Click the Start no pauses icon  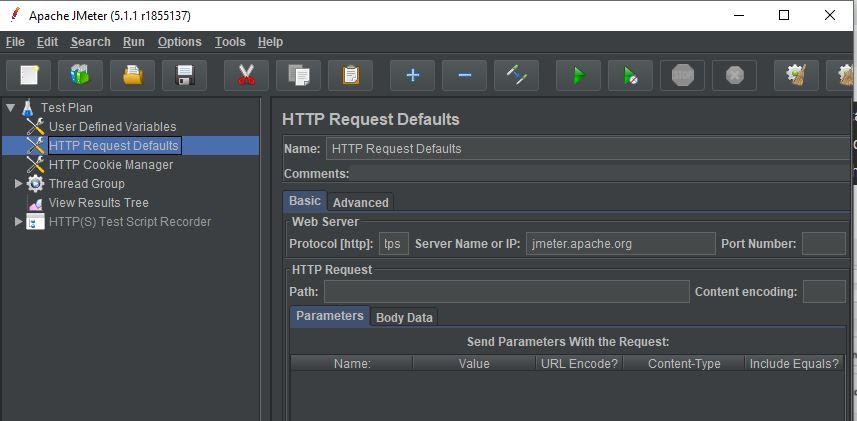(630, 75)
